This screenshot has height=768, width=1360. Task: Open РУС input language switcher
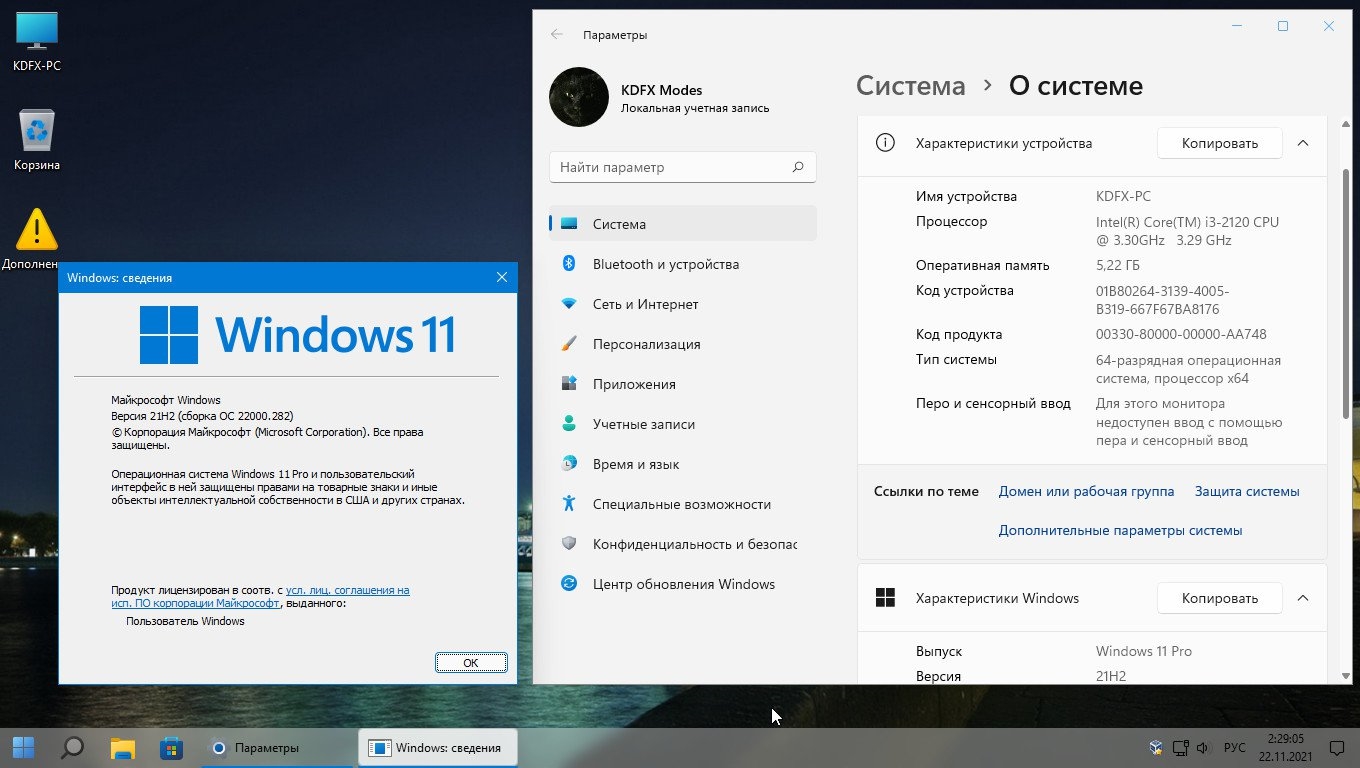(1234, 748)
